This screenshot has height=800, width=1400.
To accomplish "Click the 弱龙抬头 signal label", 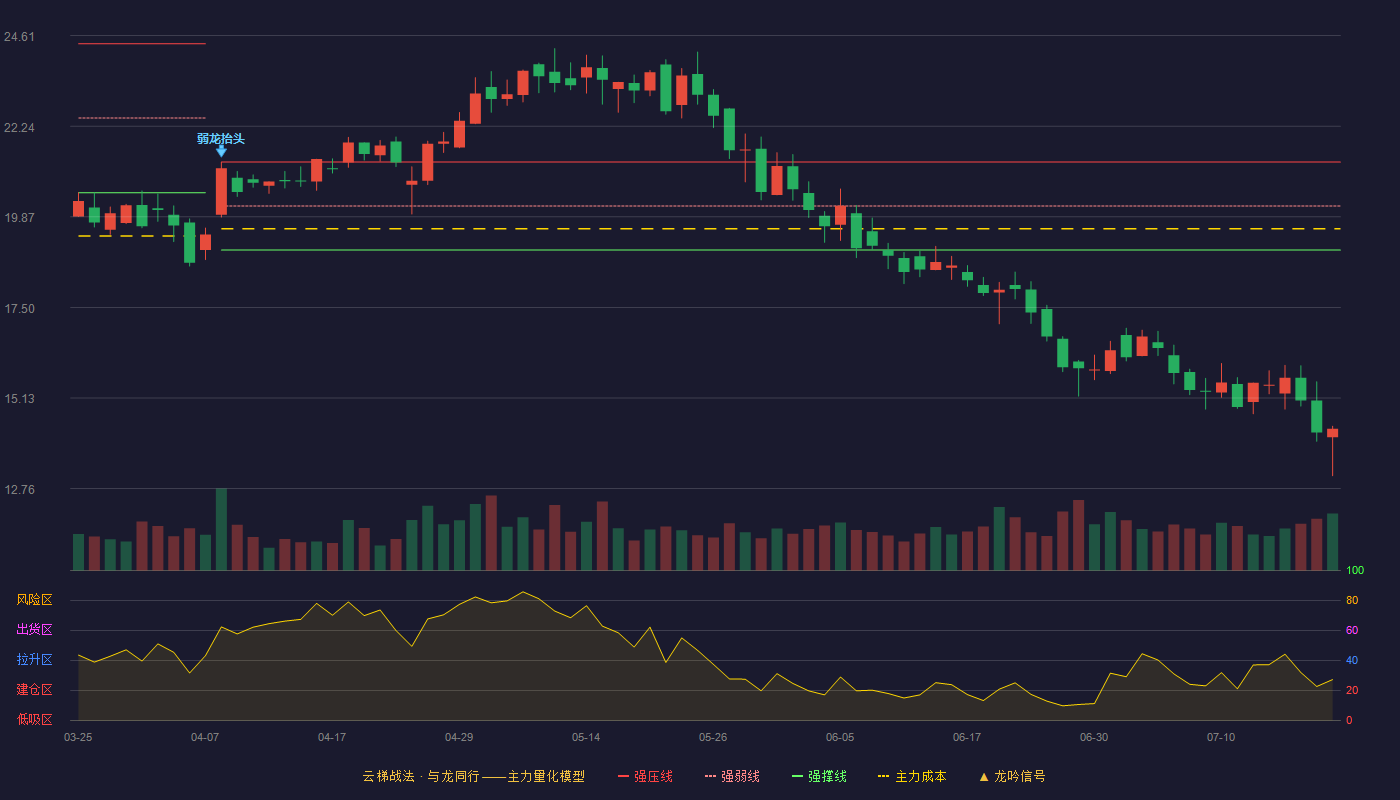I will [221, 139].
